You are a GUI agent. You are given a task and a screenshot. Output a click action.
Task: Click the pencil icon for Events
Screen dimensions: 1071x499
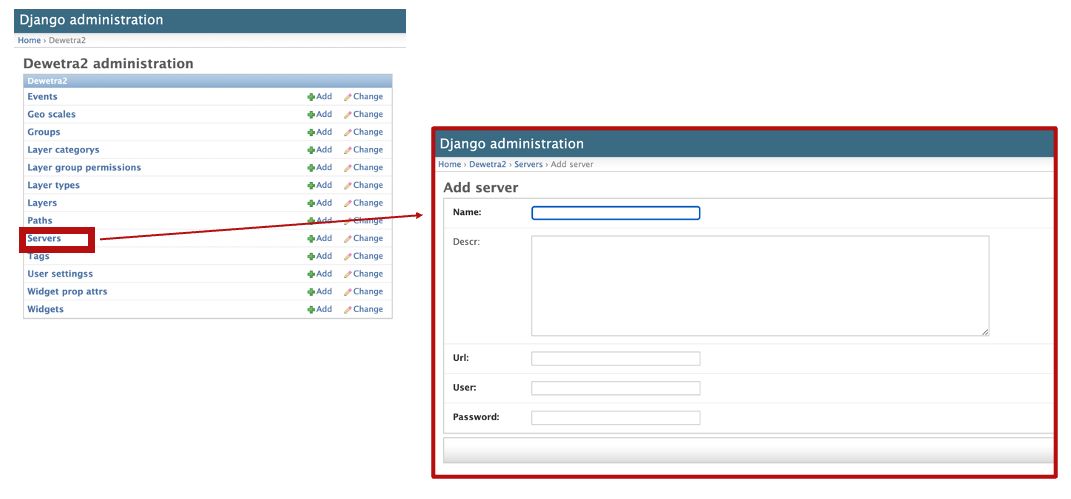(348, 97)
